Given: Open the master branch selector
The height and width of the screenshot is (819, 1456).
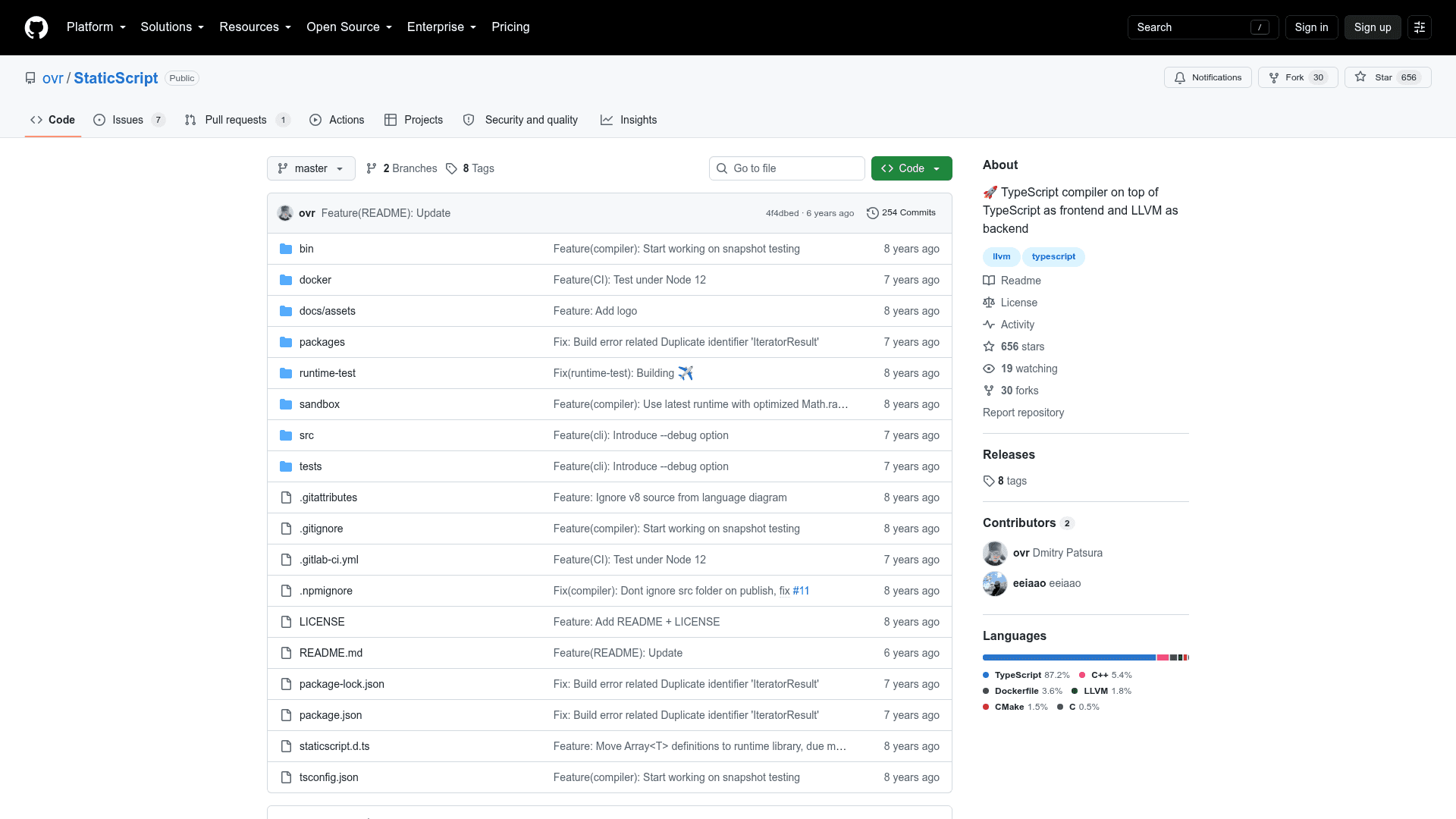Looking at the screenshot, I should click(x=311, y=168).
